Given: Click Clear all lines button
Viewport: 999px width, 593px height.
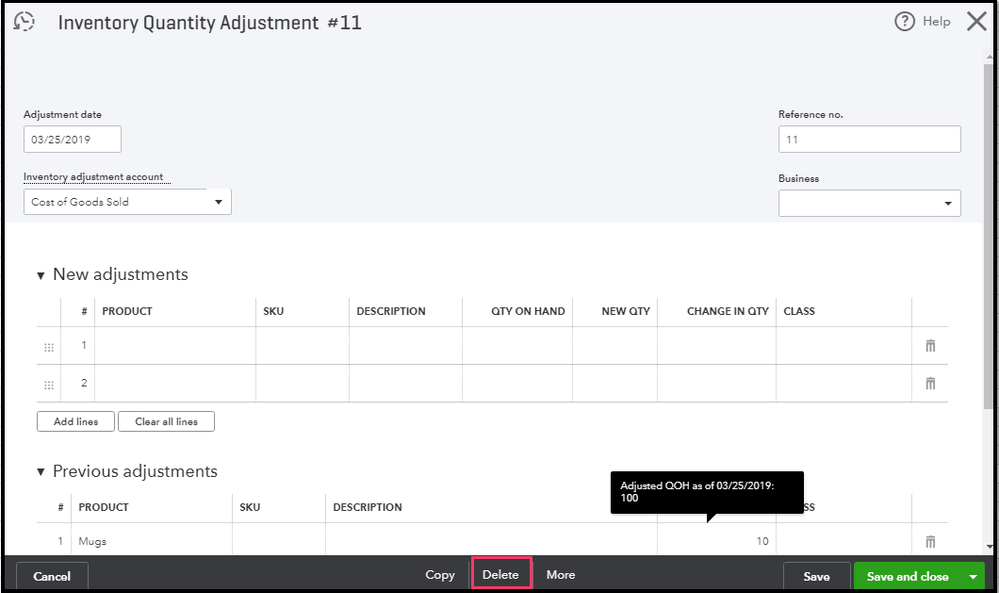Looking at the screenshot, I should [x=166, y=422].
